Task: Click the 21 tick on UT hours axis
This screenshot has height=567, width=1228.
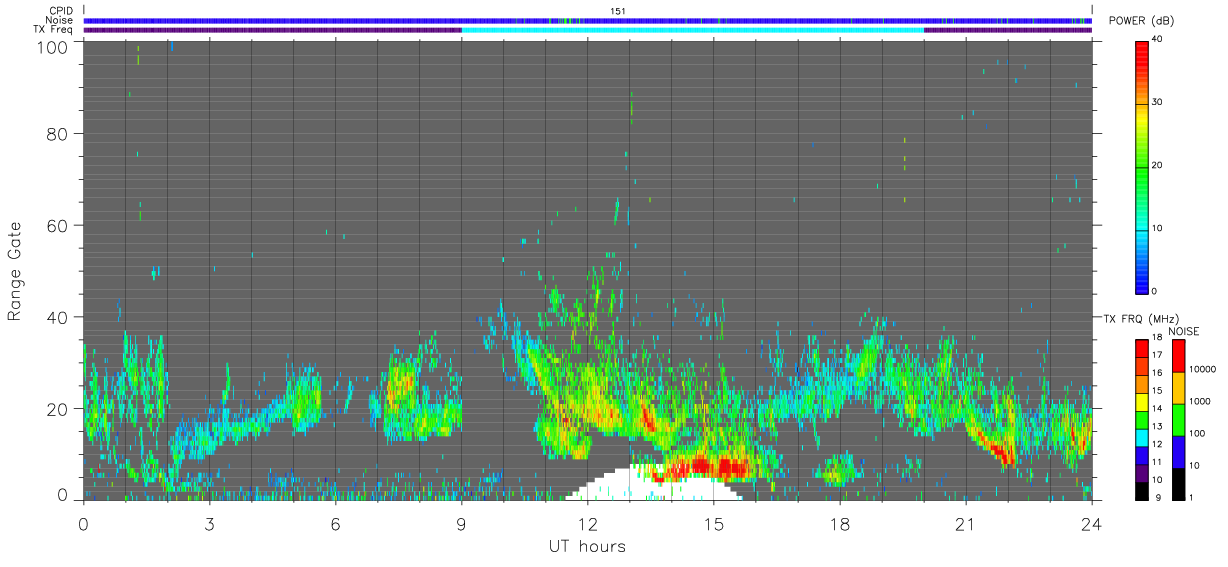Action: click(x=965, y=524)
